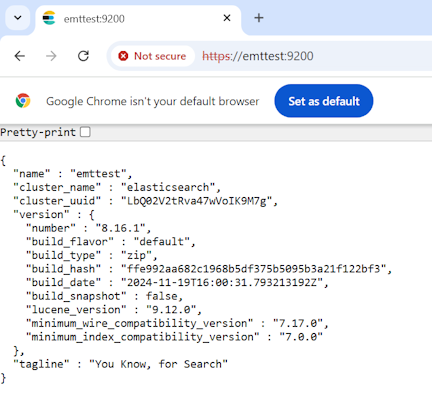Click the build_hash value string
This screenshot has height=394, width=432.
(x=256, y=269)
